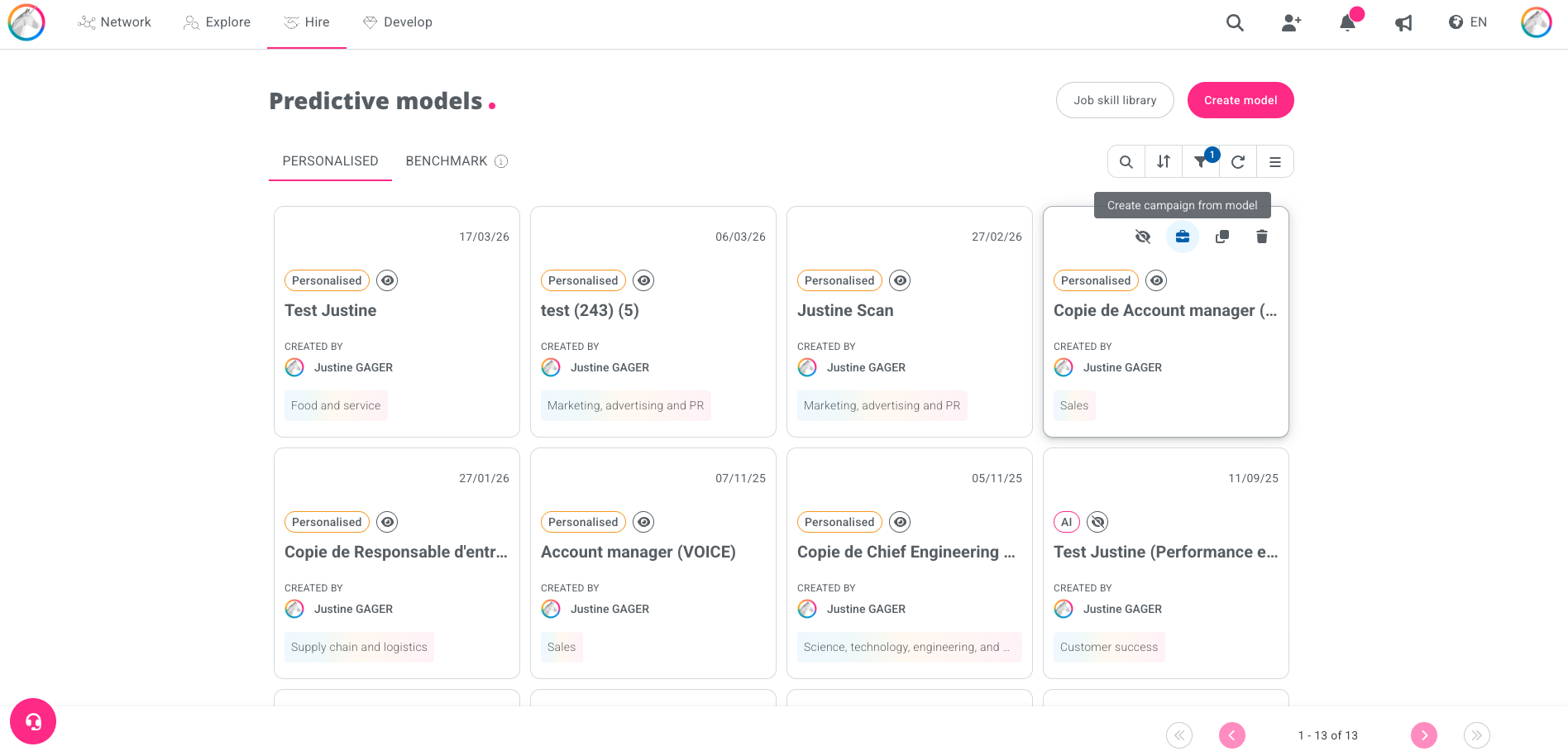Click the announcements megaphone icon

pyautogui.click(x=1403, y=22)
